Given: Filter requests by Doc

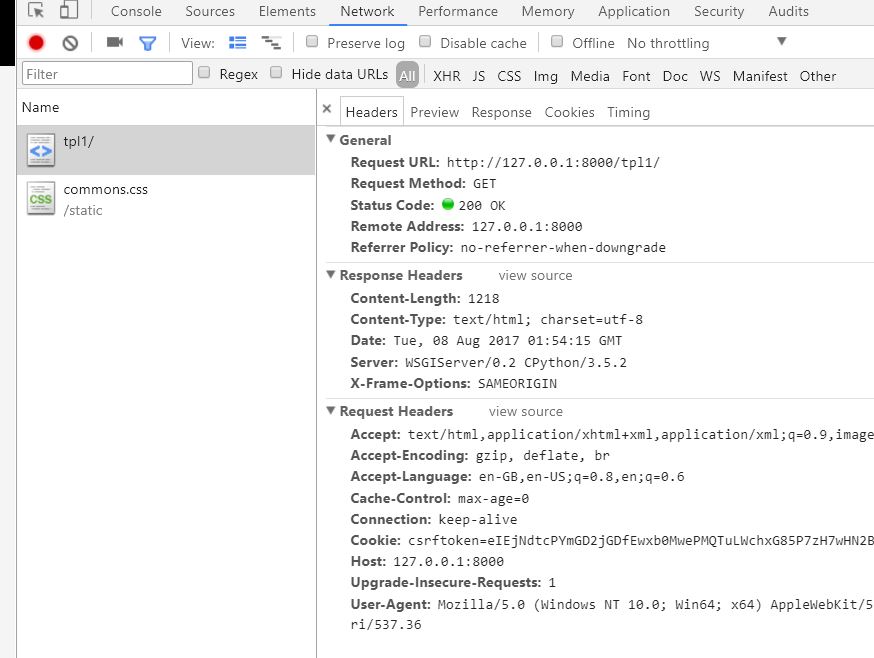Looking at the screenshot, I should 675,76.
